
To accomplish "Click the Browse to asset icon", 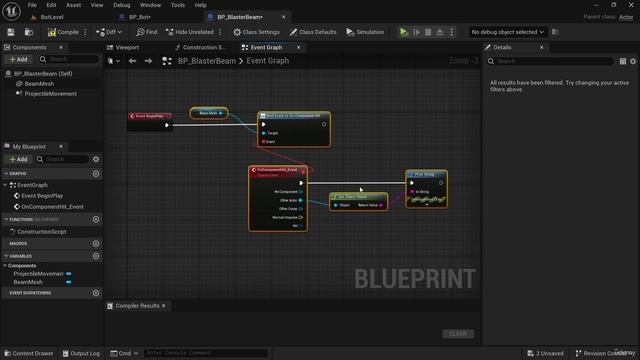I will click(x=29, y=32).
